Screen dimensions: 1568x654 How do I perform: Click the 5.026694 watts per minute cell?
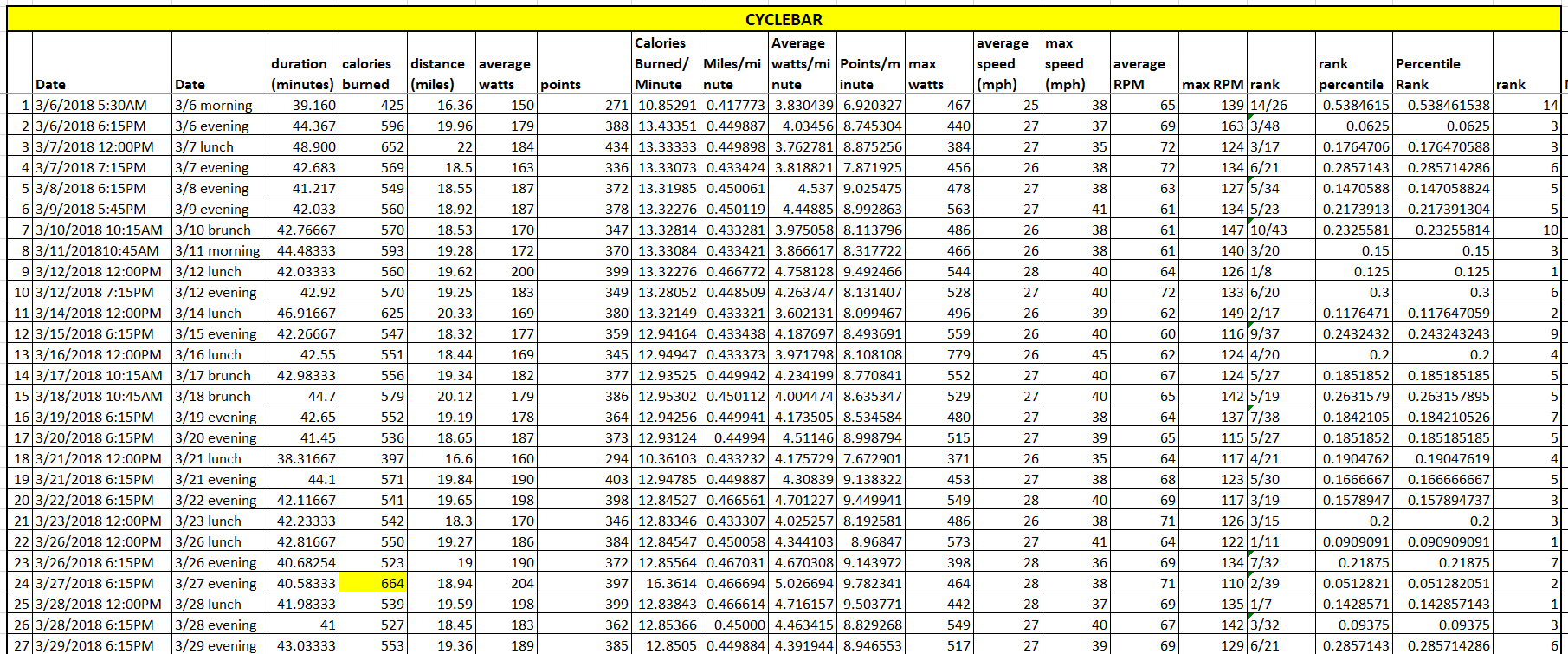tap(802, 583)
